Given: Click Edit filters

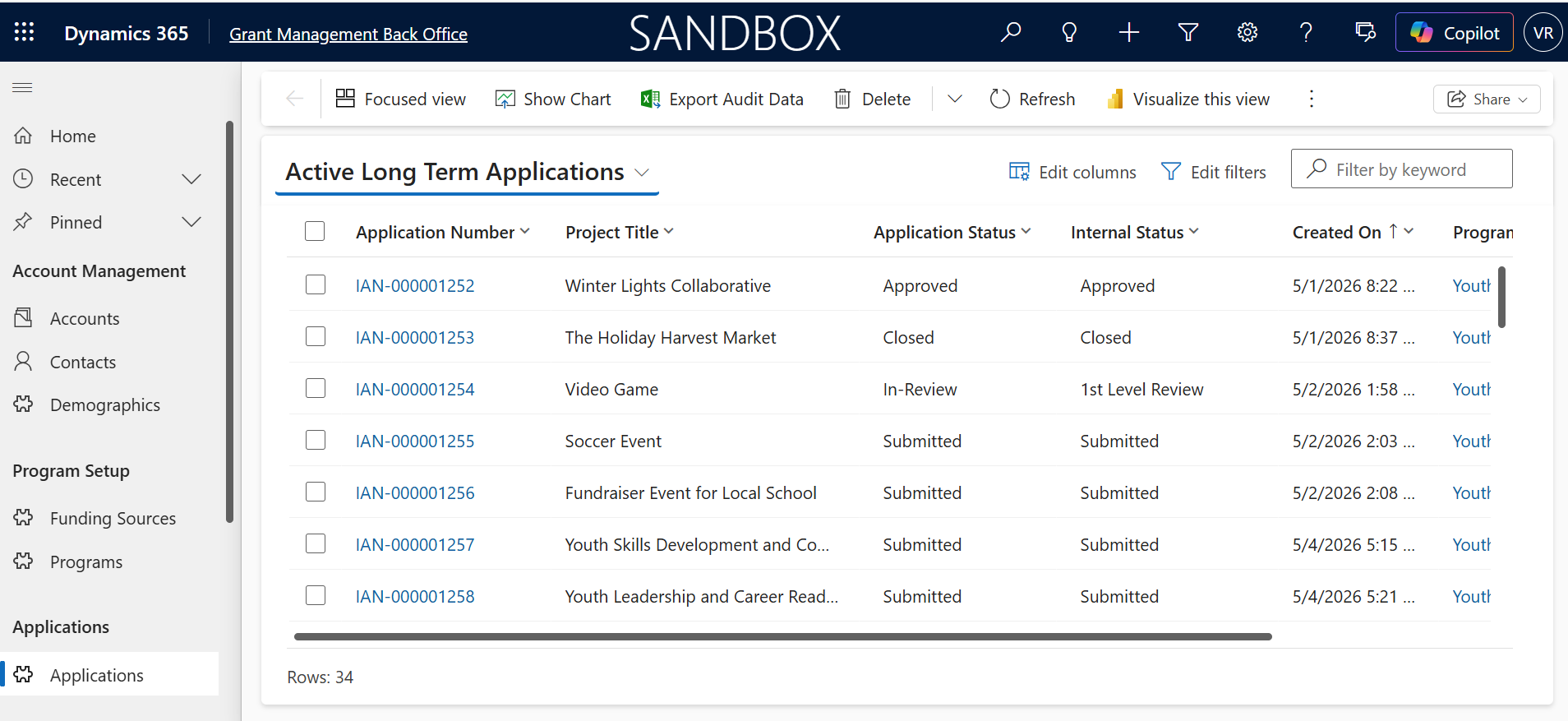Looking at the screenshot, I should [x=1213, y=172].
